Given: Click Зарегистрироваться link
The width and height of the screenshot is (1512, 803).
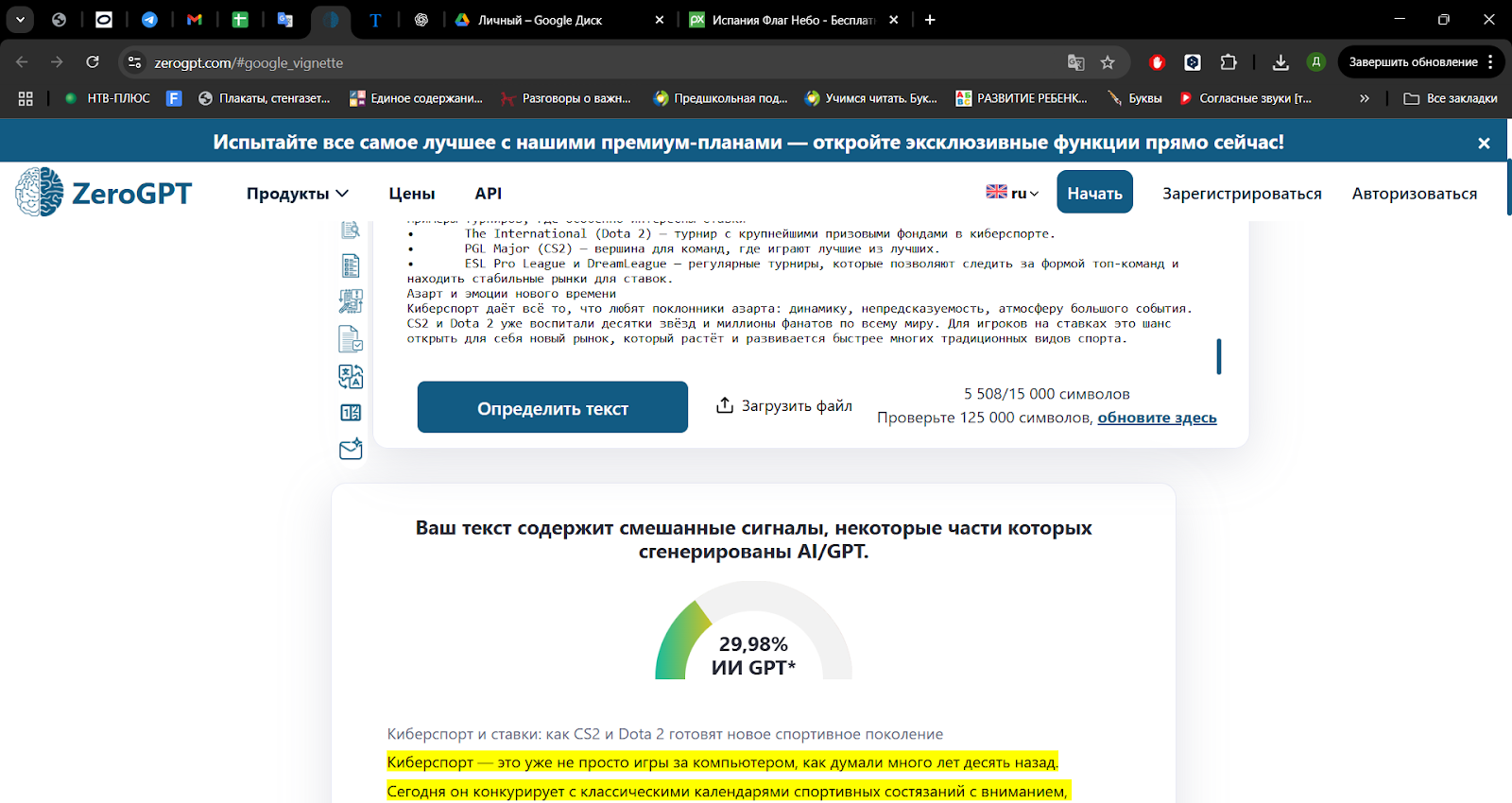Looking at the screenshot, I should click(1242, 193).
